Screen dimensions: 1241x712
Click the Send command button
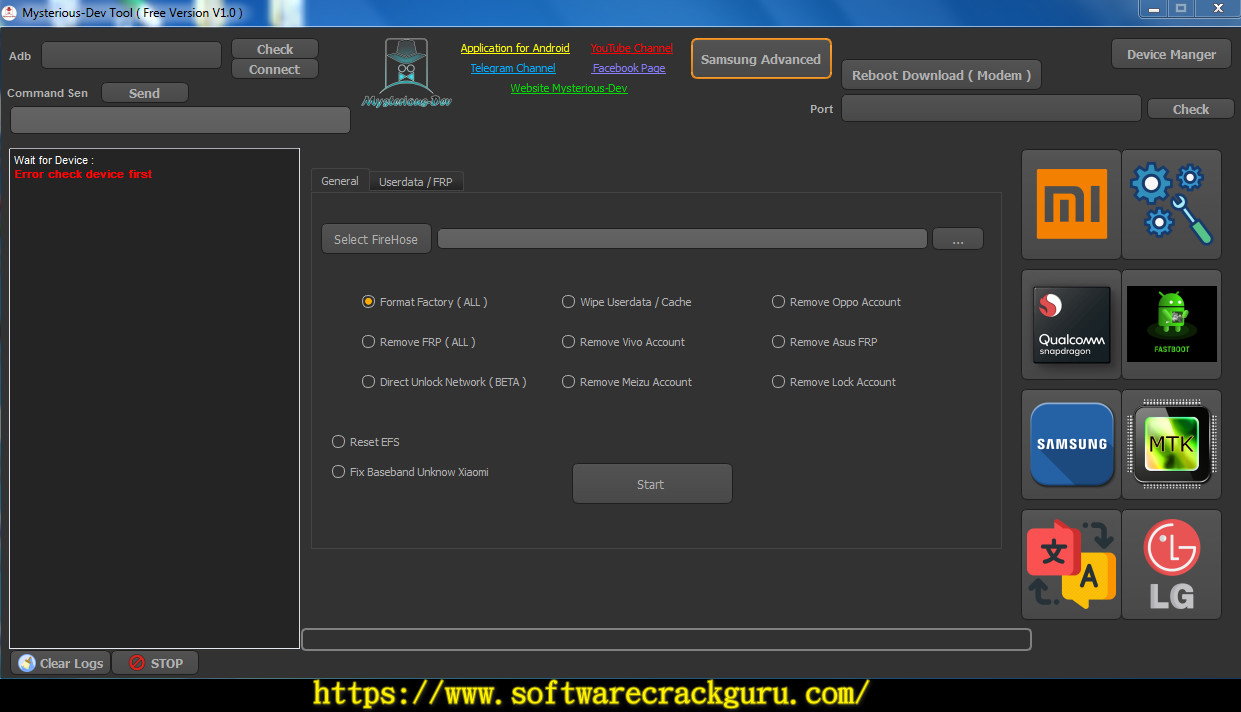tap(145, 93)
